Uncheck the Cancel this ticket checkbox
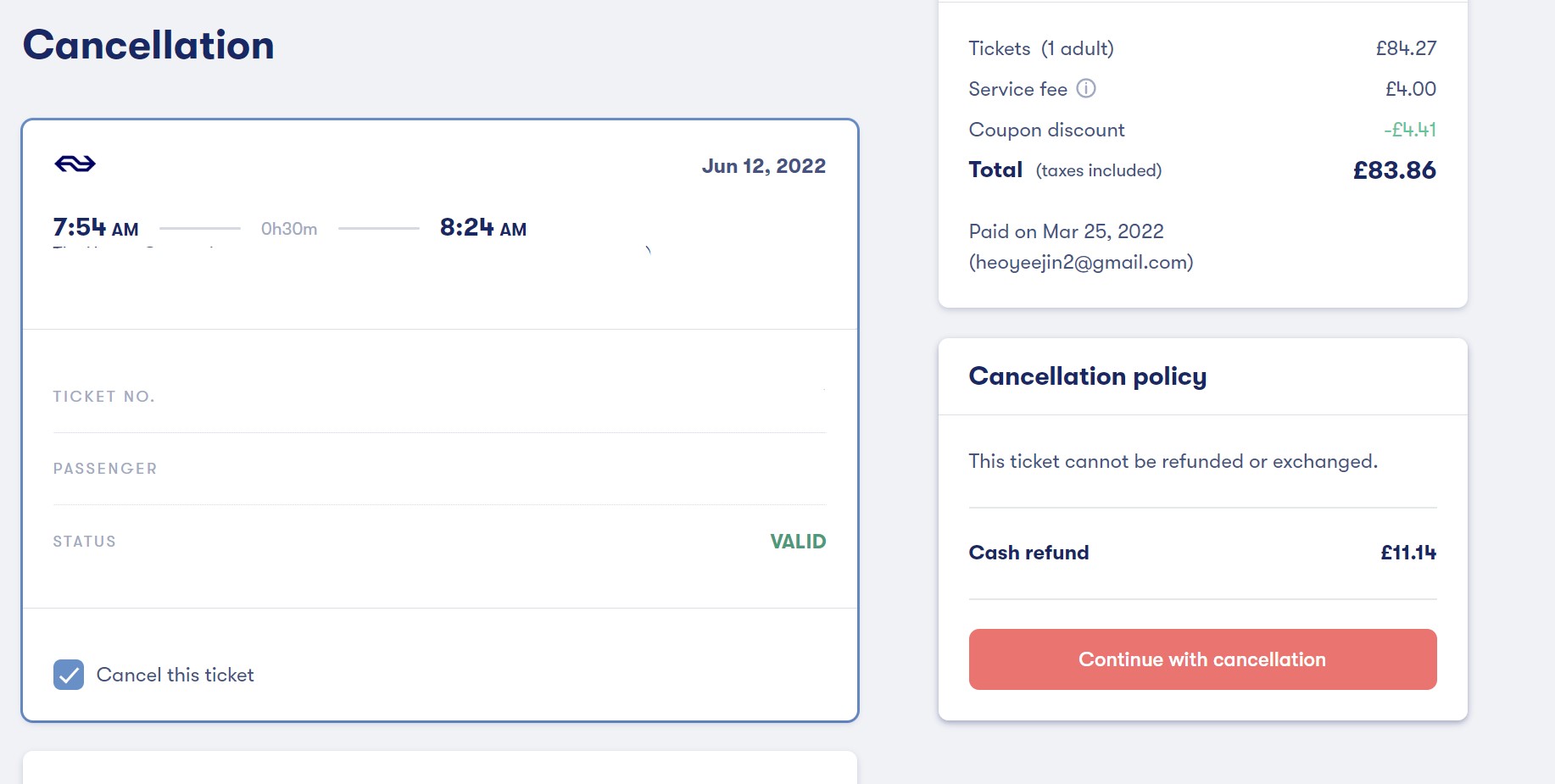This screenshot has width=1555, height=784. [x=69, y=675]
